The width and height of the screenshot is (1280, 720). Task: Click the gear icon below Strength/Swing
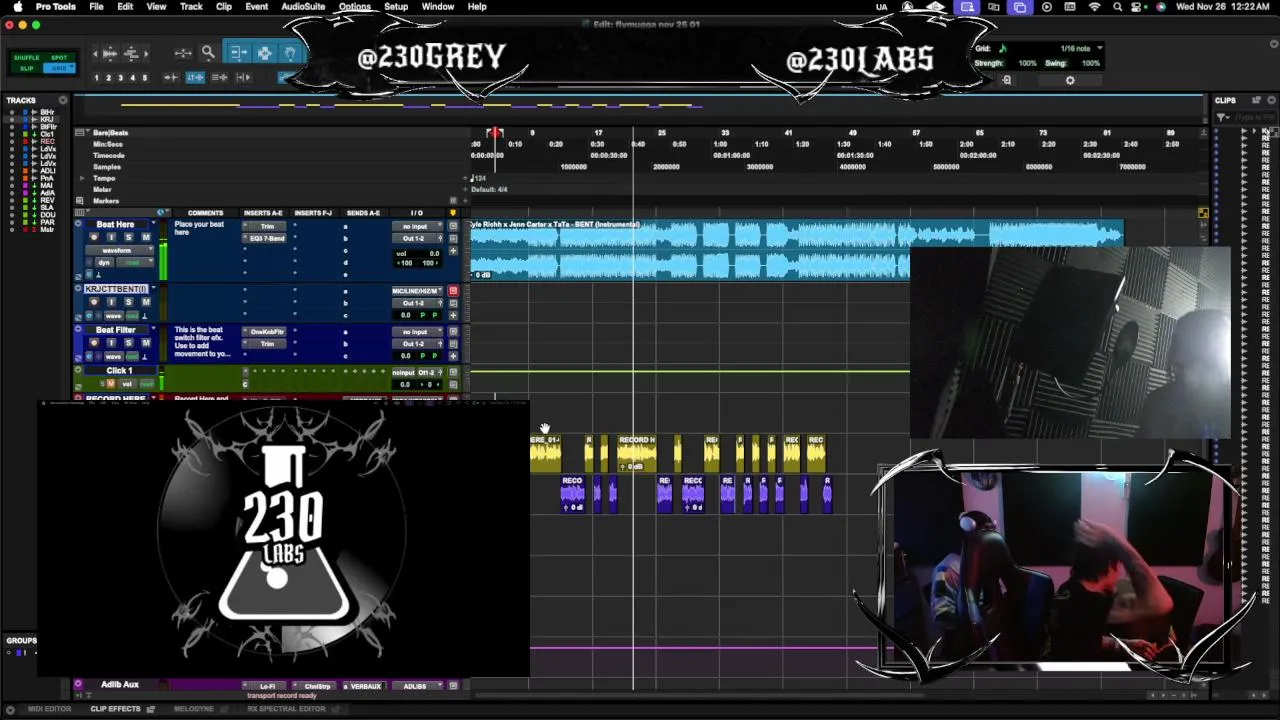click(1070, 80)
